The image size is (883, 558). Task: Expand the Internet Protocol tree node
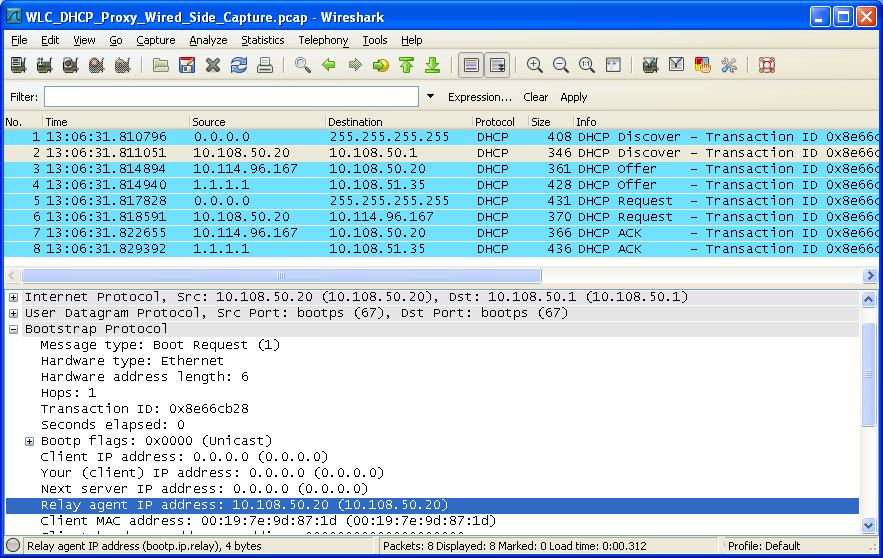coord(14,297)
